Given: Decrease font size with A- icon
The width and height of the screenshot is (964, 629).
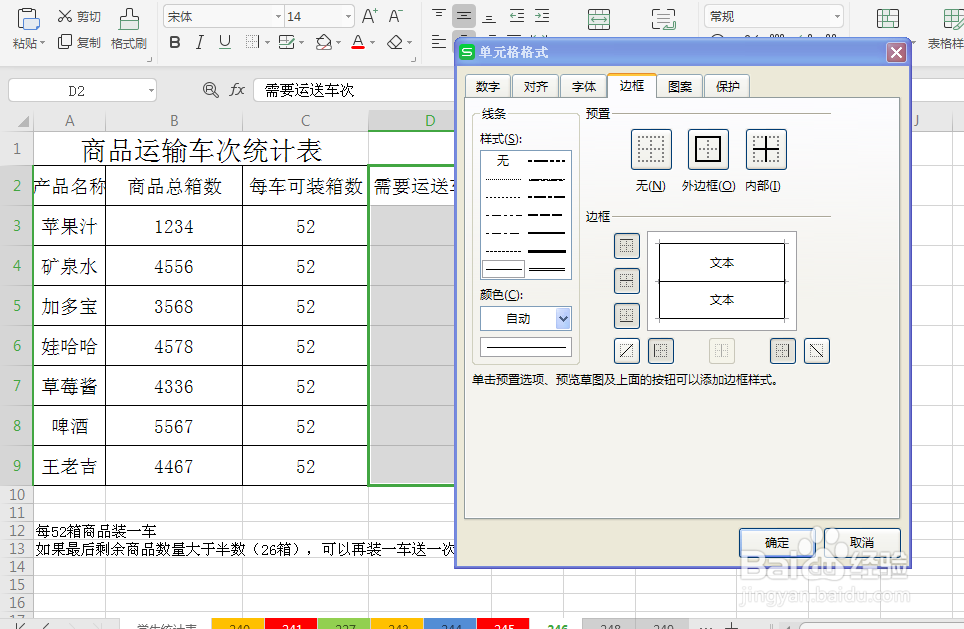Looking at the screenshot, I should (396, 17).
